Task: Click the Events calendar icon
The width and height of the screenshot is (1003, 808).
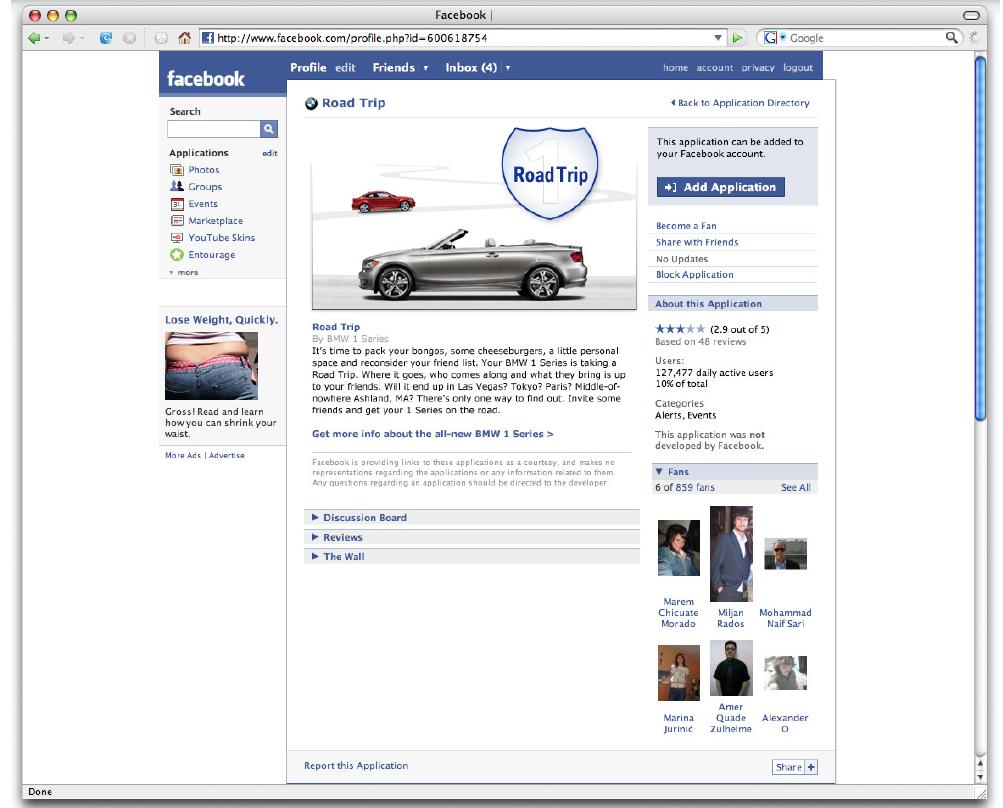Action: click(177, 204)
